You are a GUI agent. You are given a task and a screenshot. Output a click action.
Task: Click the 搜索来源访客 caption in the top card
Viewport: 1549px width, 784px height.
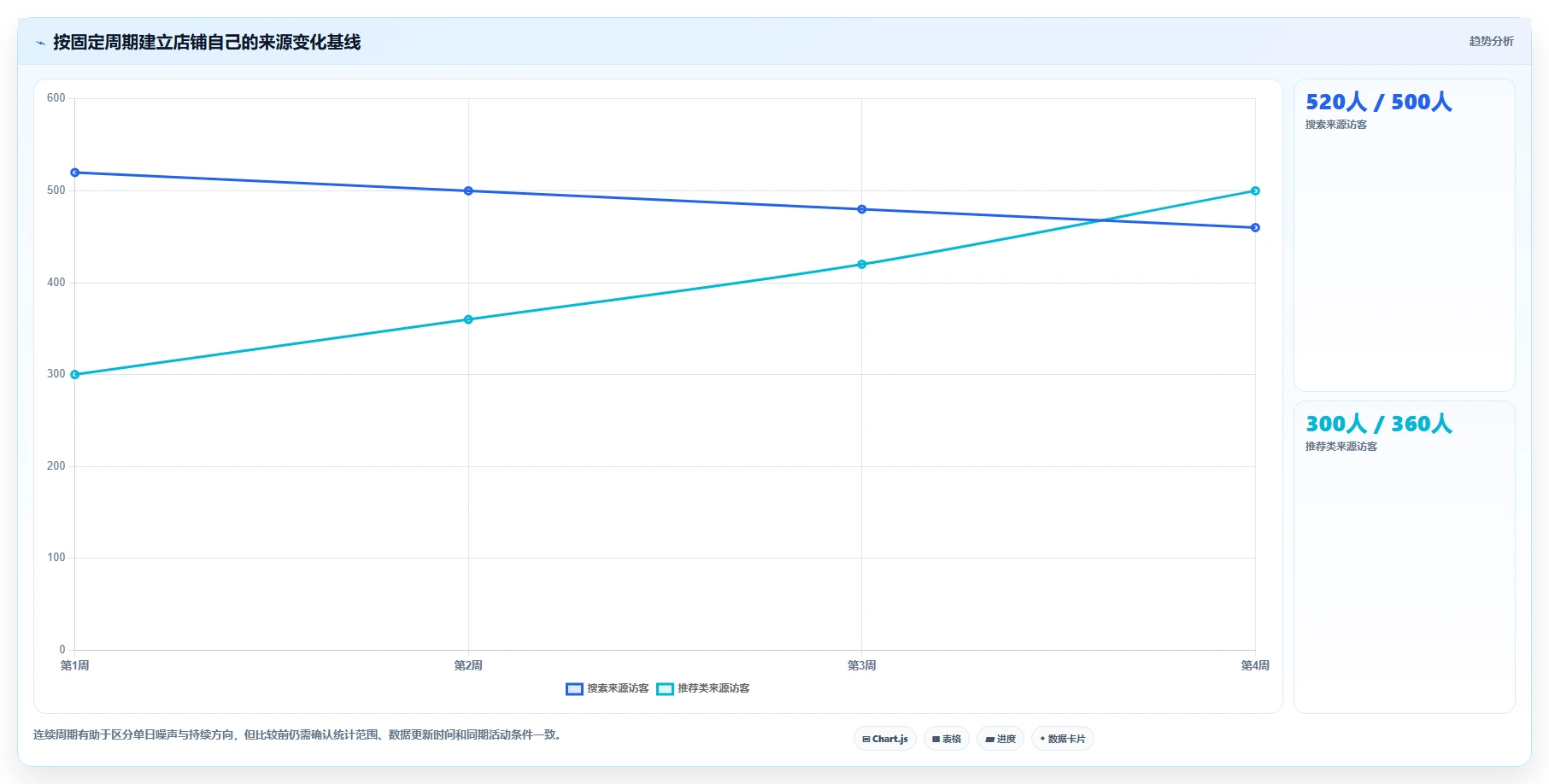pyautogui.click(x=1336, y=125)
